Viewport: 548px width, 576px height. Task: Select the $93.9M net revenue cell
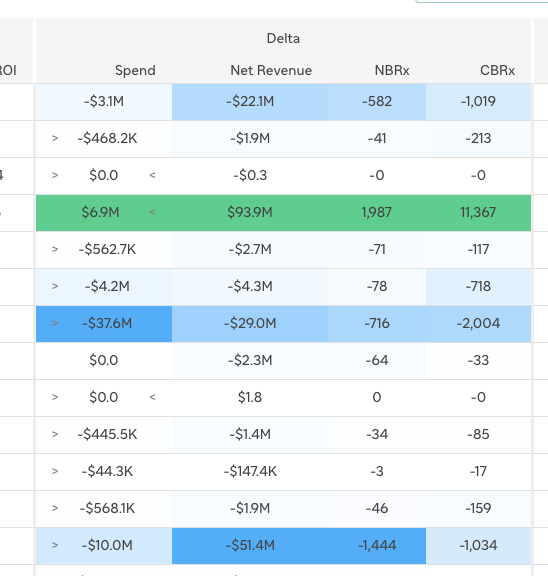point(250,212)
